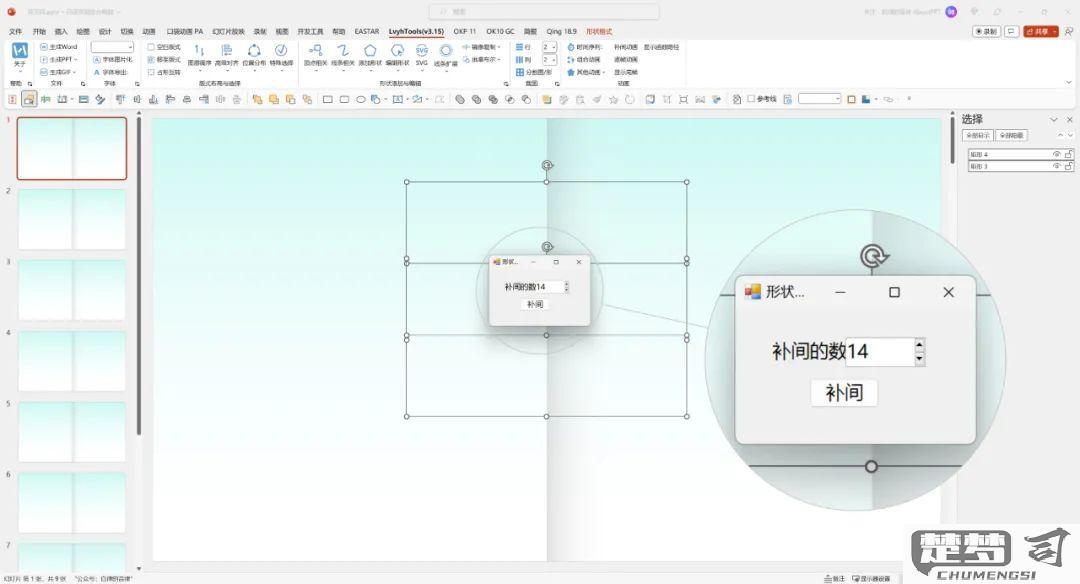Switch to the EASTAR tab
The height and width of the screenshot is (584, 1080).
tap(366, 32)
